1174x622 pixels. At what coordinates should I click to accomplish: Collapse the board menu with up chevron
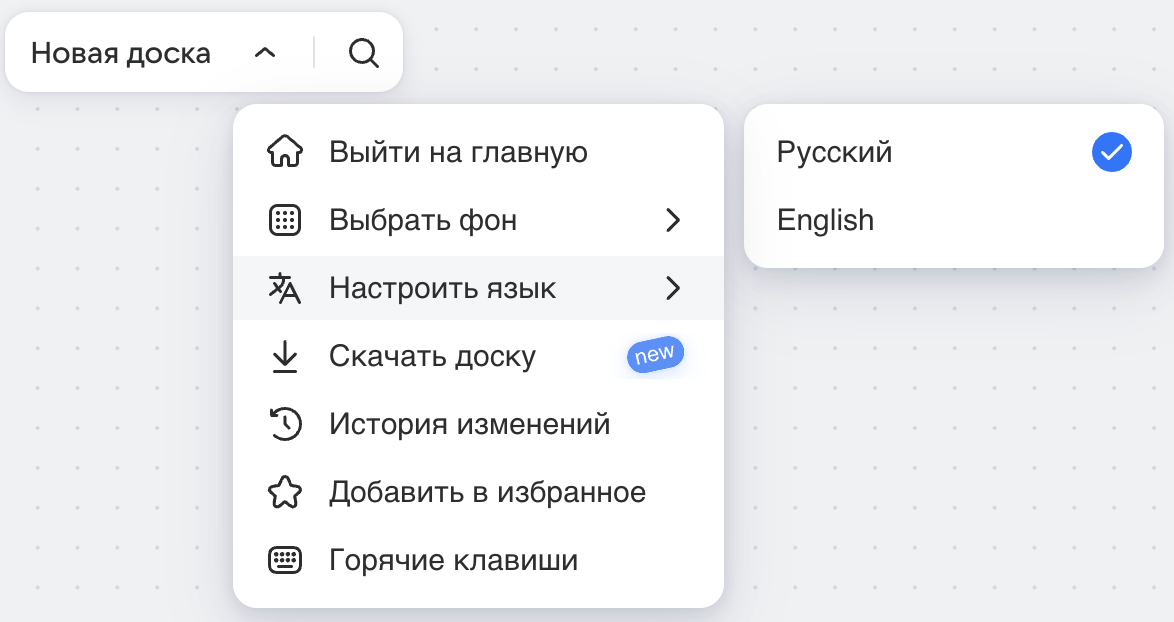(x=265, y=53)
